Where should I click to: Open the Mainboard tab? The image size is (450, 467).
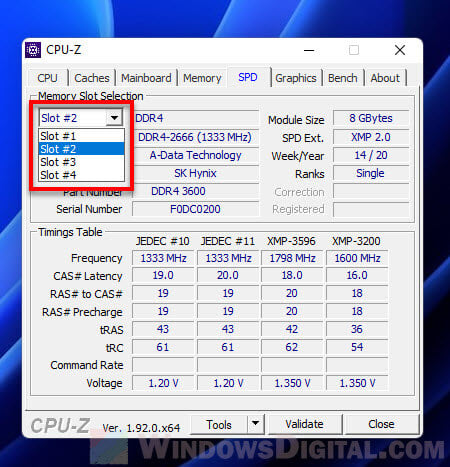point(146,78)
